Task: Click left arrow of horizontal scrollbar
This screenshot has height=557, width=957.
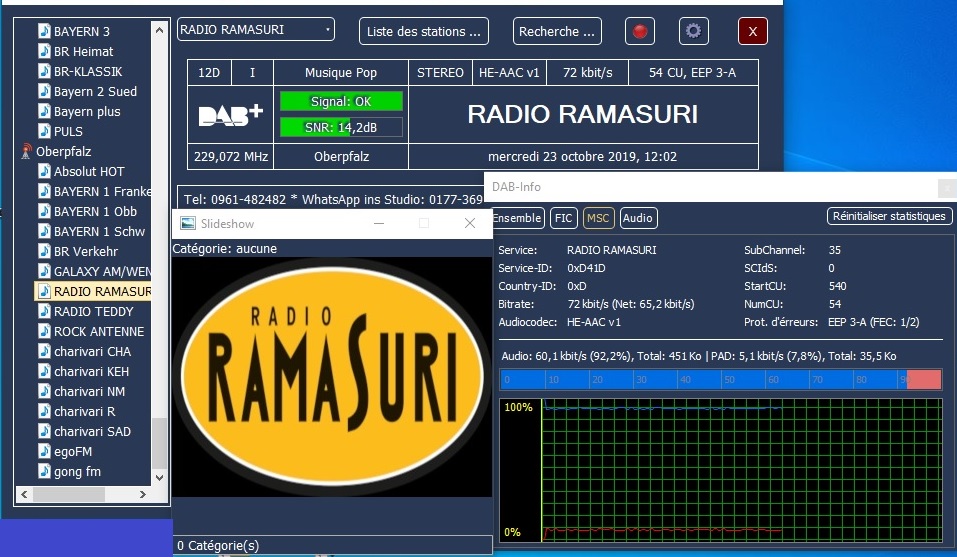Action: coord(24,494)
